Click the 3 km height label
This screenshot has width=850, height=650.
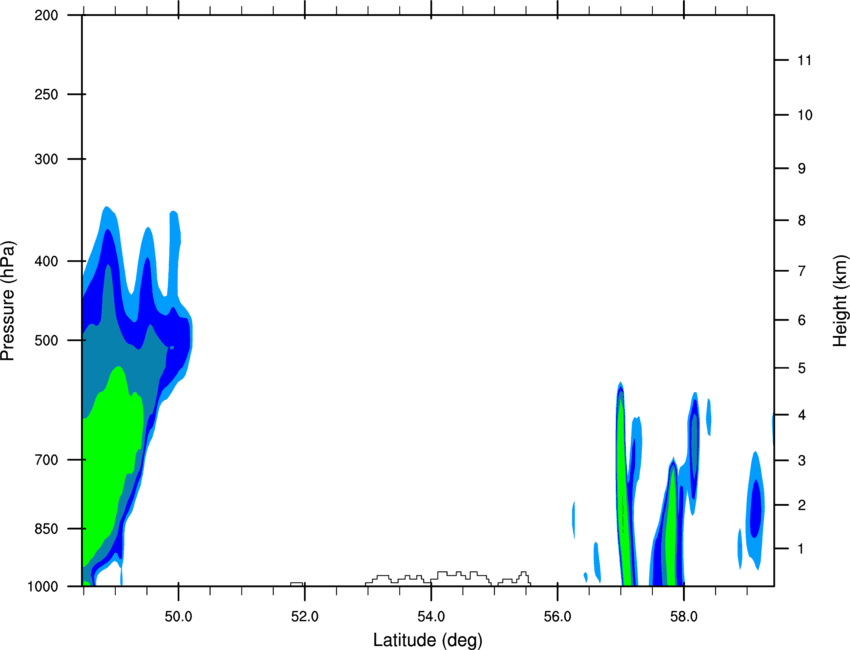tap(802, 461)
